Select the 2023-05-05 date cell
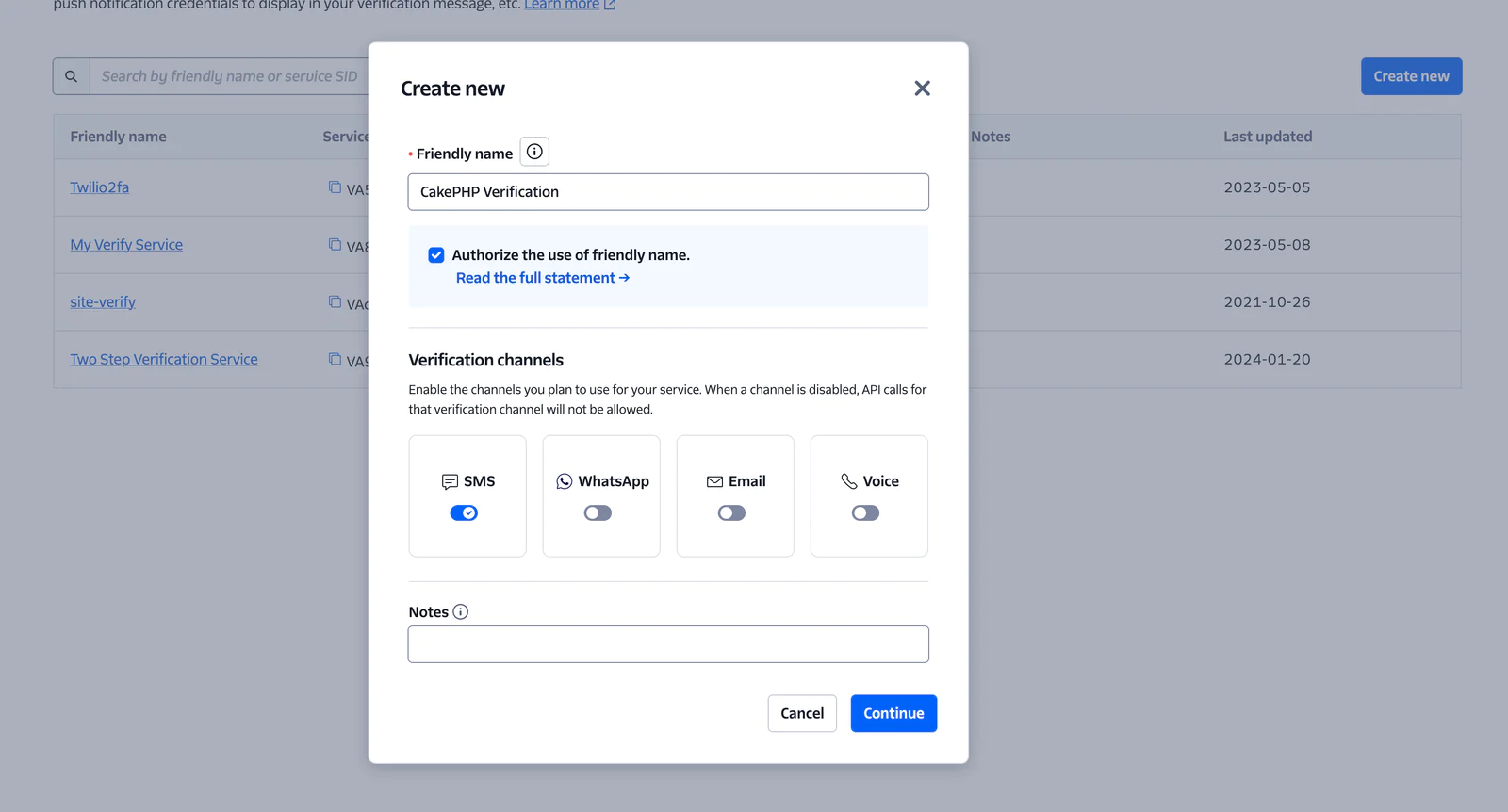The height and width of the screenshot is (812, 1508). pyautogui.click(x=1267, y=187)
